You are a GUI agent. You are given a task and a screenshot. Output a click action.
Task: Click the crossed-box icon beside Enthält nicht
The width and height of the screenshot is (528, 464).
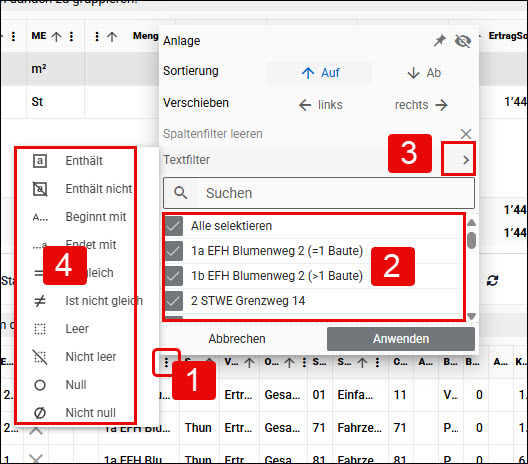pos(40,189)
